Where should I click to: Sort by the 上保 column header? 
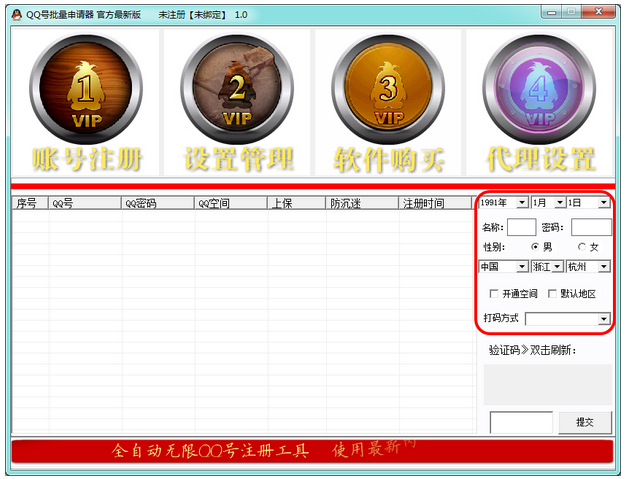(296, 203)
